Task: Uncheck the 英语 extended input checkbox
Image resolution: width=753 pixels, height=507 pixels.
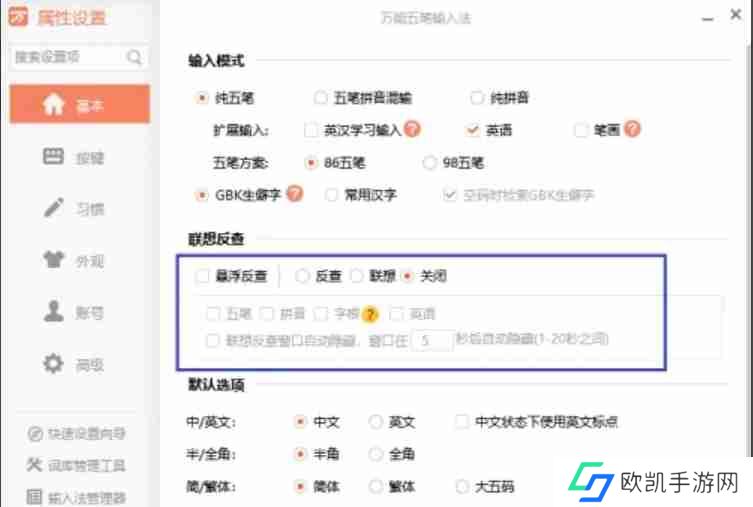Action: tap(473, 130)
